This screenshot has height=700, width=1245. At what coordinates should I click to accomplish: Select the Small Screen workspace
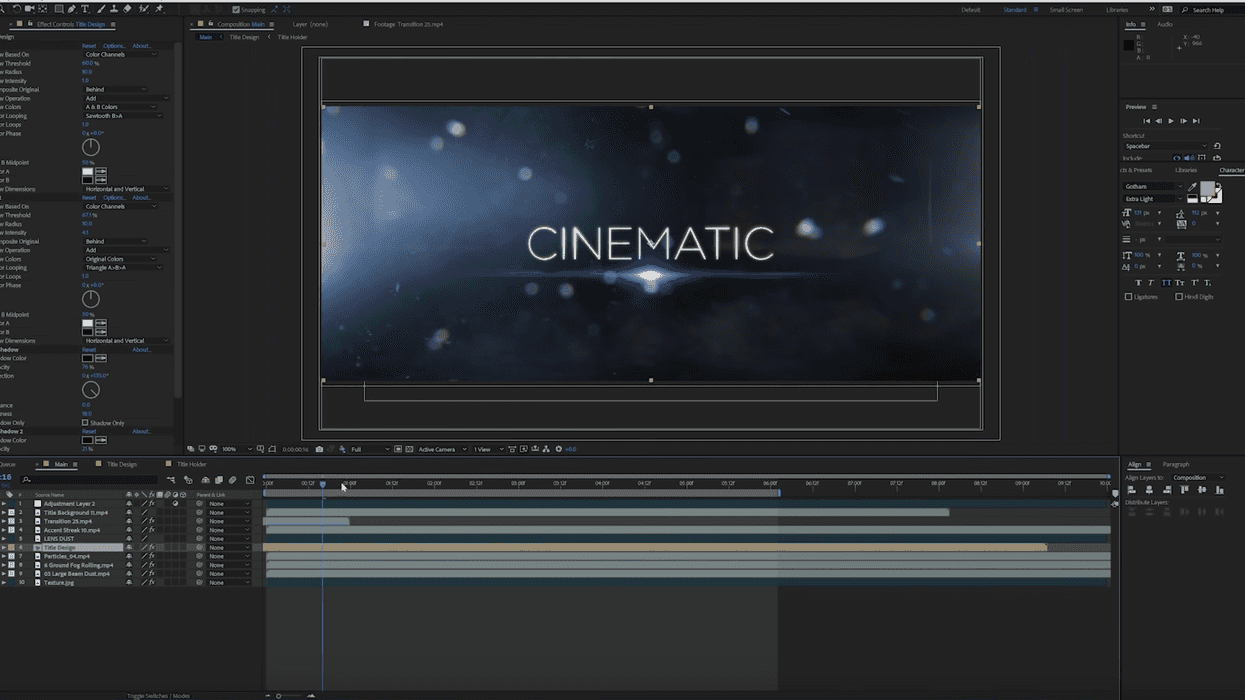coord(1066,10)
